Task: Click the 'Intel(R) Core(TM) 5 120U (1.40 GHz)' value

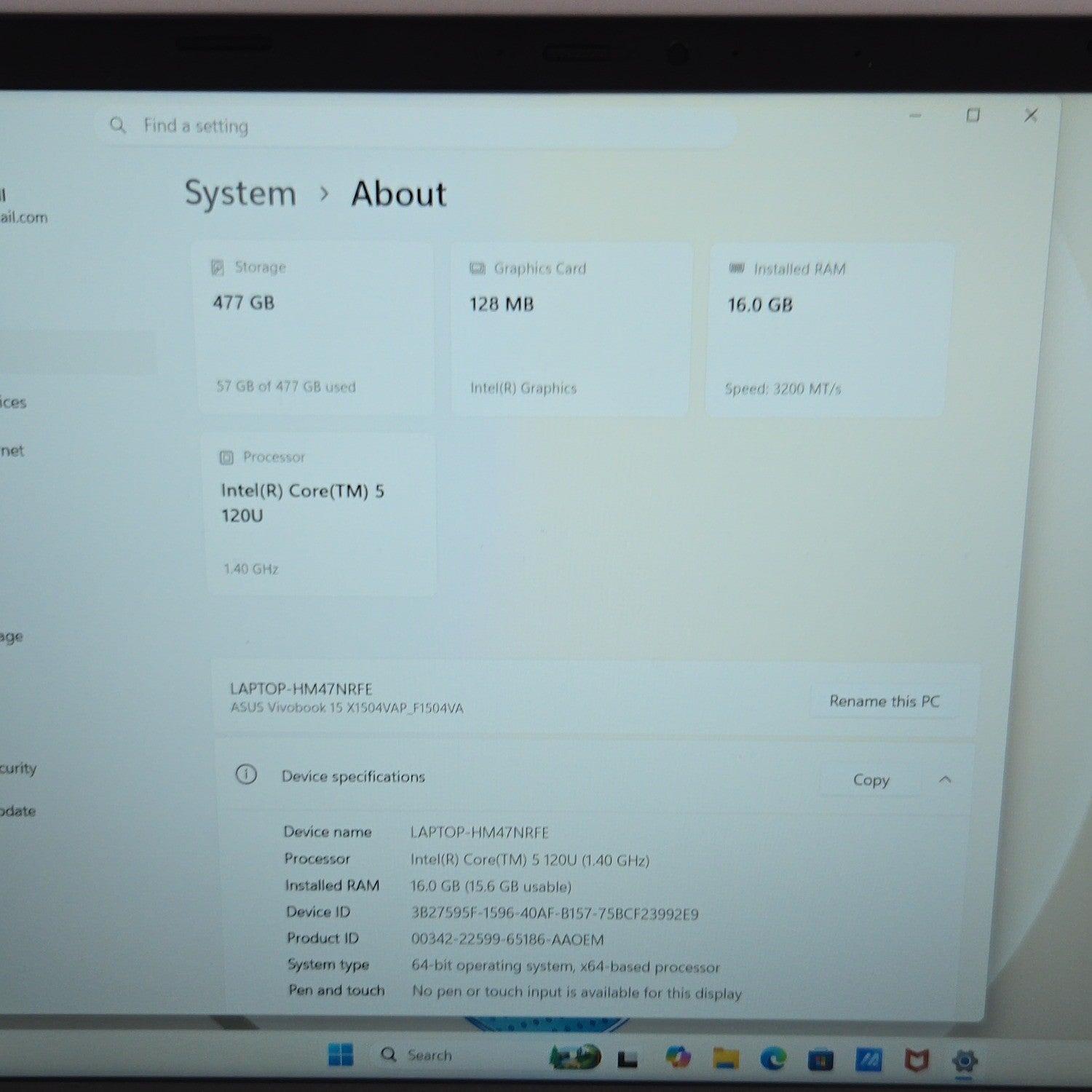Action: coord(530,860)
